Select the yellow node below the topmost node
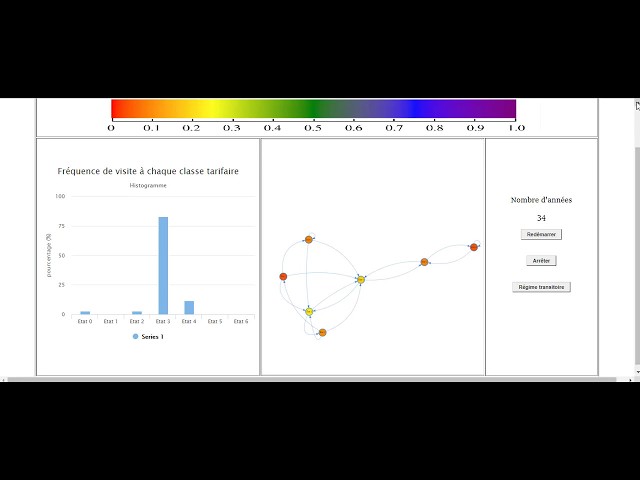The width and height of the screenshot is (640, 480). click(x=309, y=312)
